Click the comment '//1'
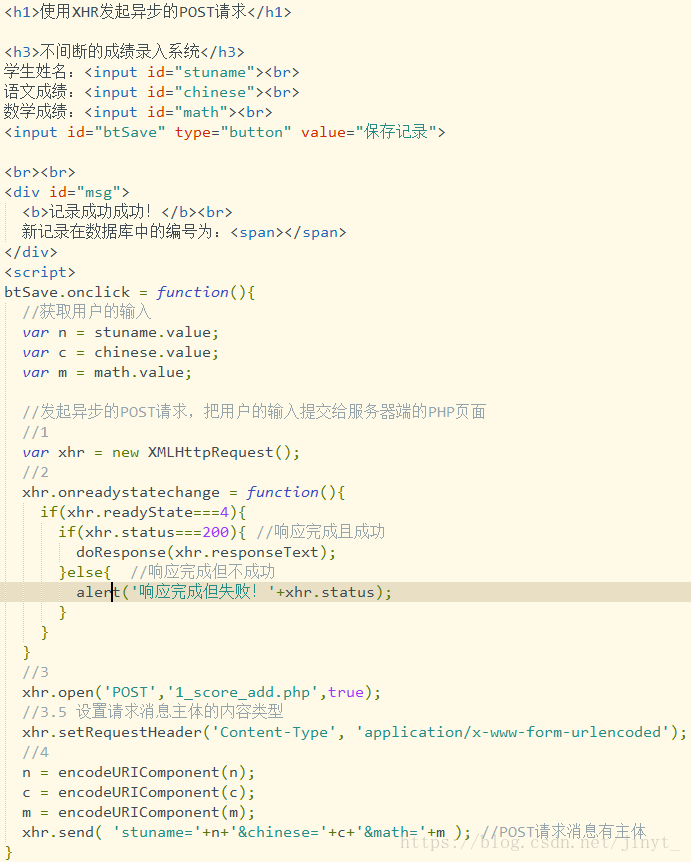 (35, 432)
